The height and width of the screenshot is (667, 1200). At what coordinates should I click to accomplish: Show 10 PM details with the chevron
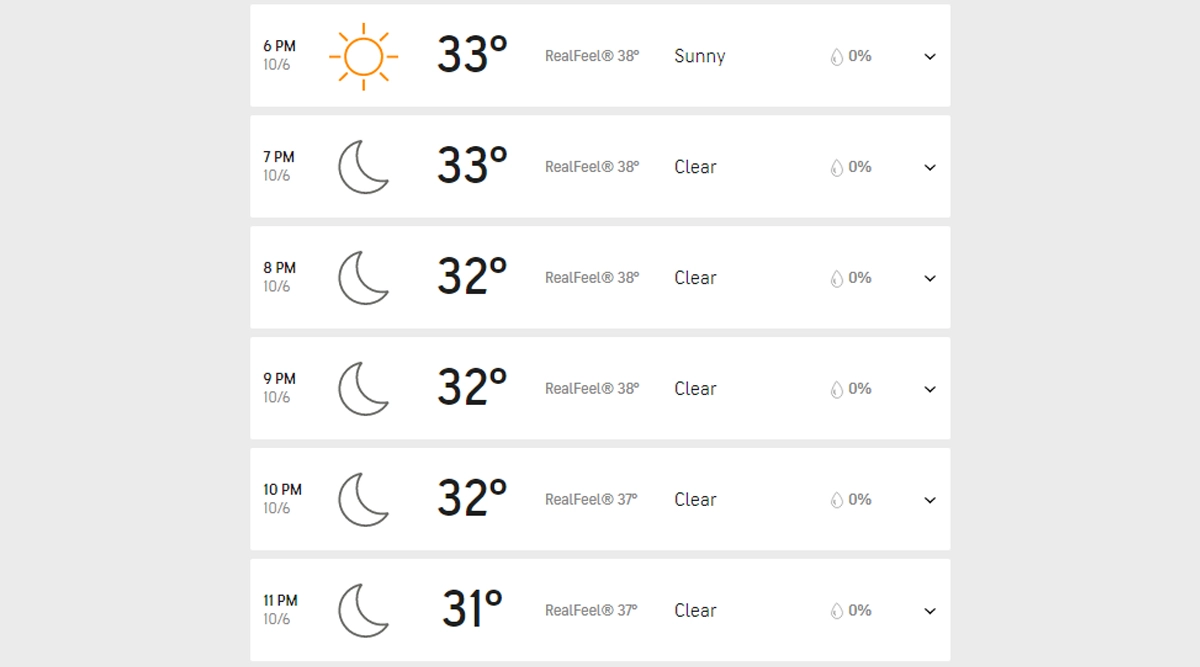point(930,501)
